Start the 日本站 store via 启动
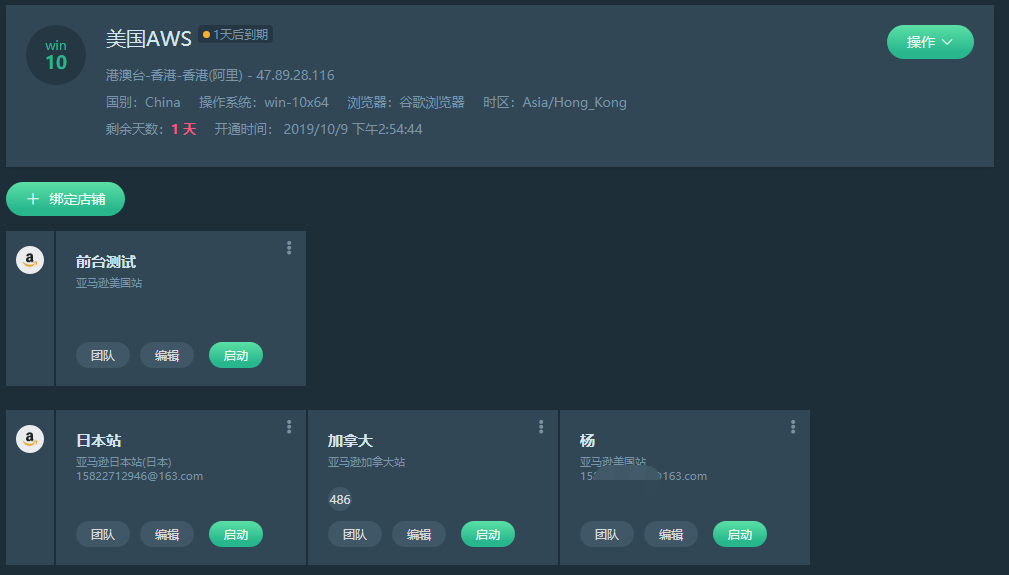The image size is (1009, 575). [236, 534]
